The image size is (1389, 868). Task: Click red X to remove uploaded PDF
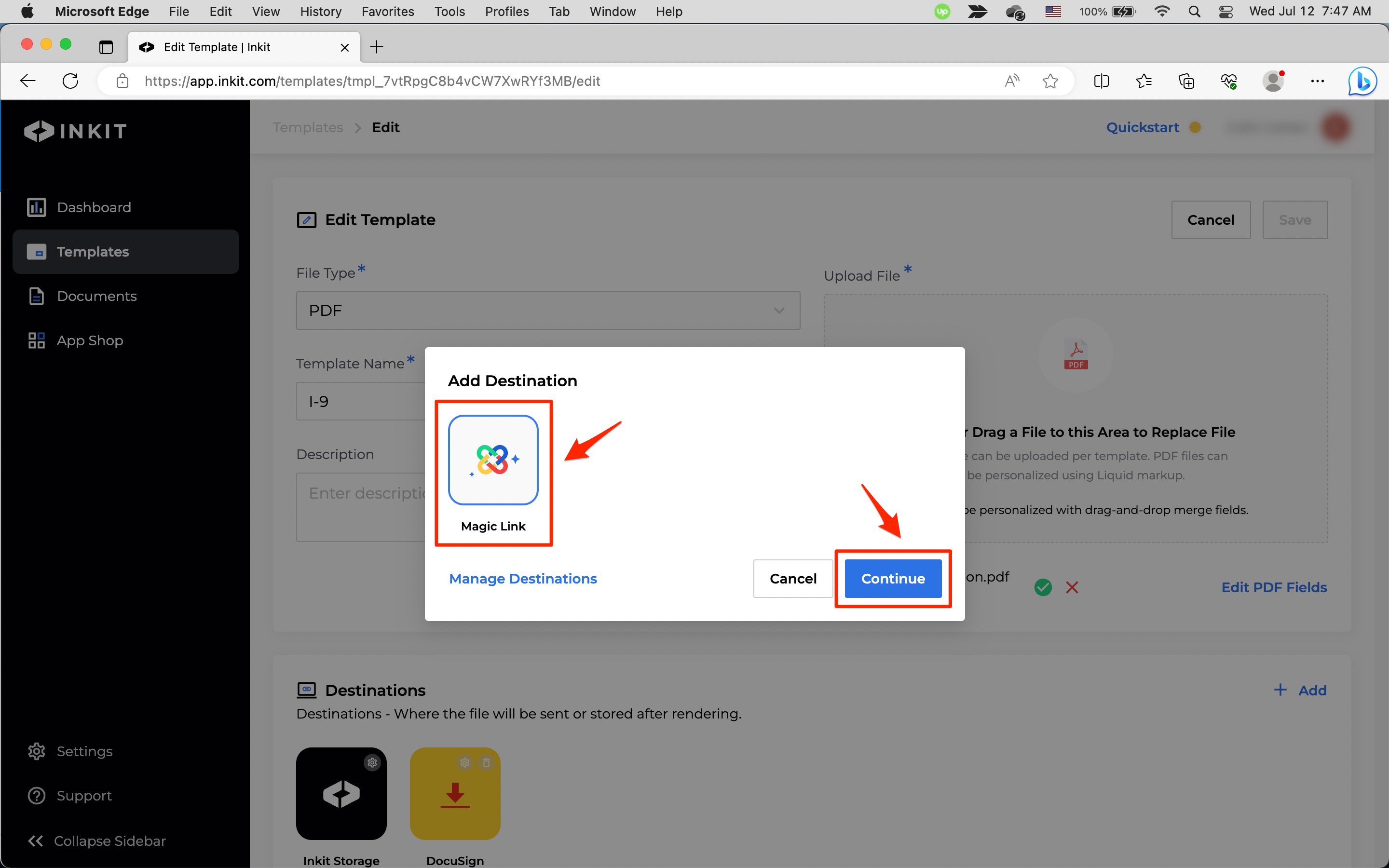tap(1072, 587)
